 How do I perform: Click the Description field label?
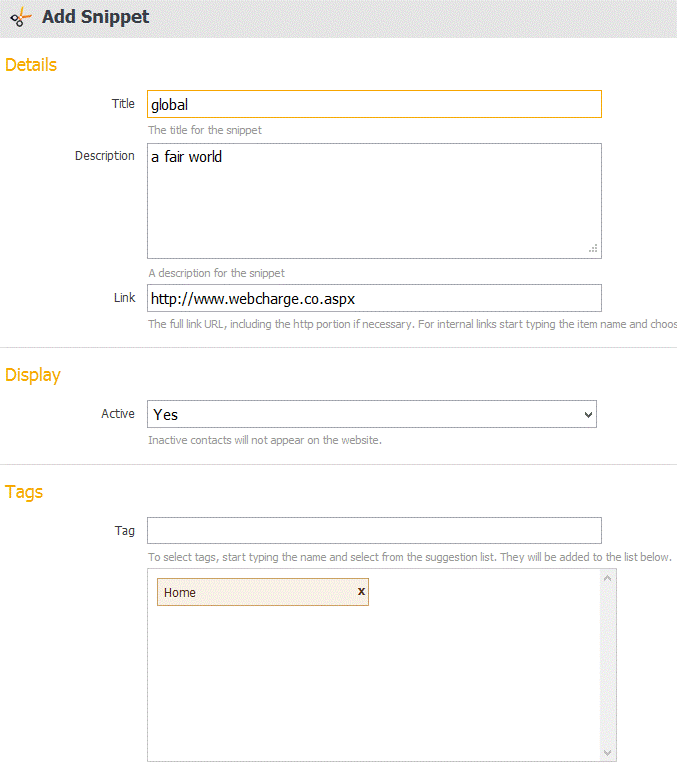(105, 156)
